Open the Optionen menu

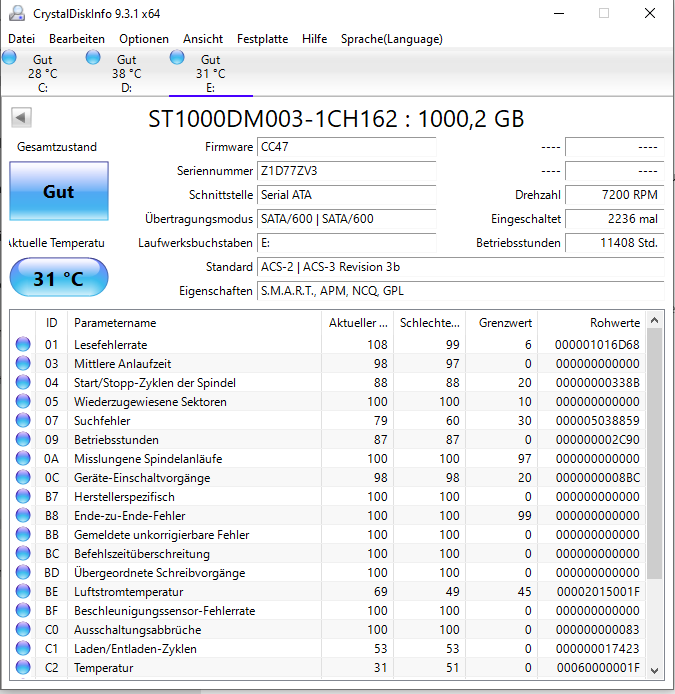pyautogui.click(x=144, y=39)
